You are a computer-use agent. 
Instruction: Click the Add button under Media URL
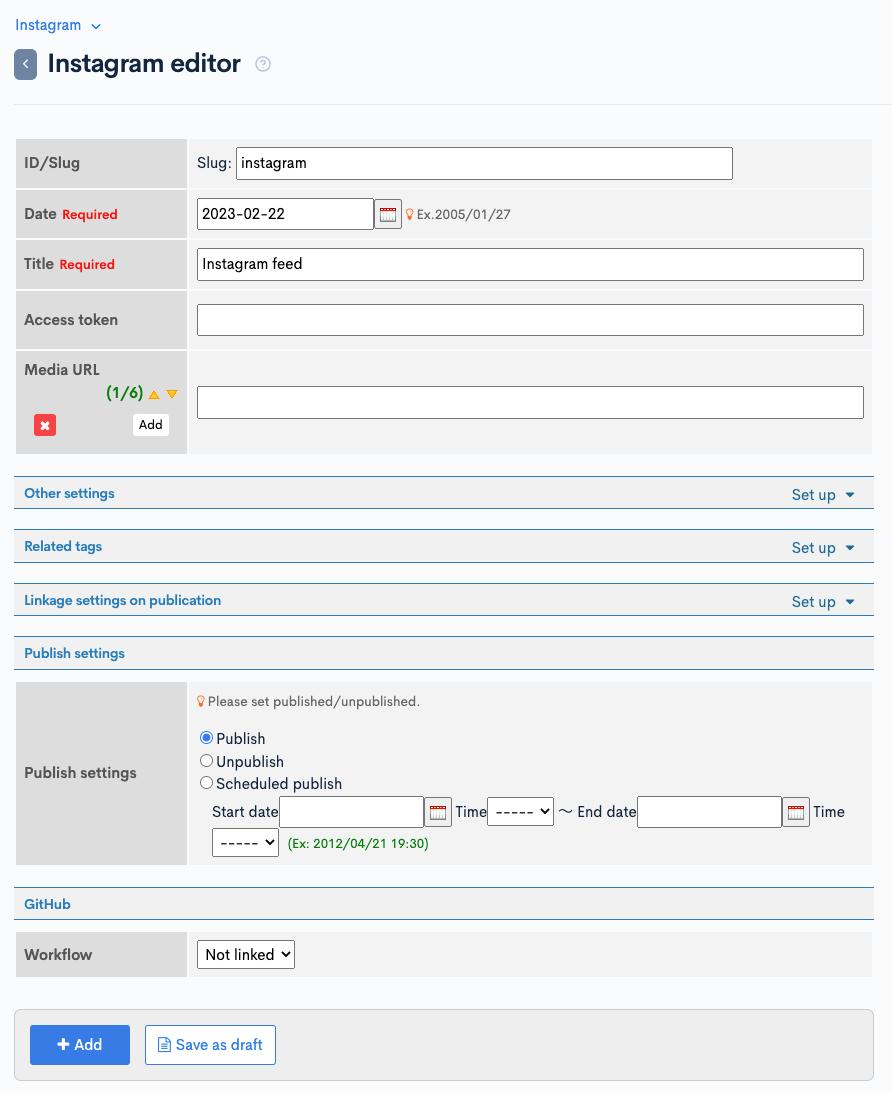coord(150,425)
